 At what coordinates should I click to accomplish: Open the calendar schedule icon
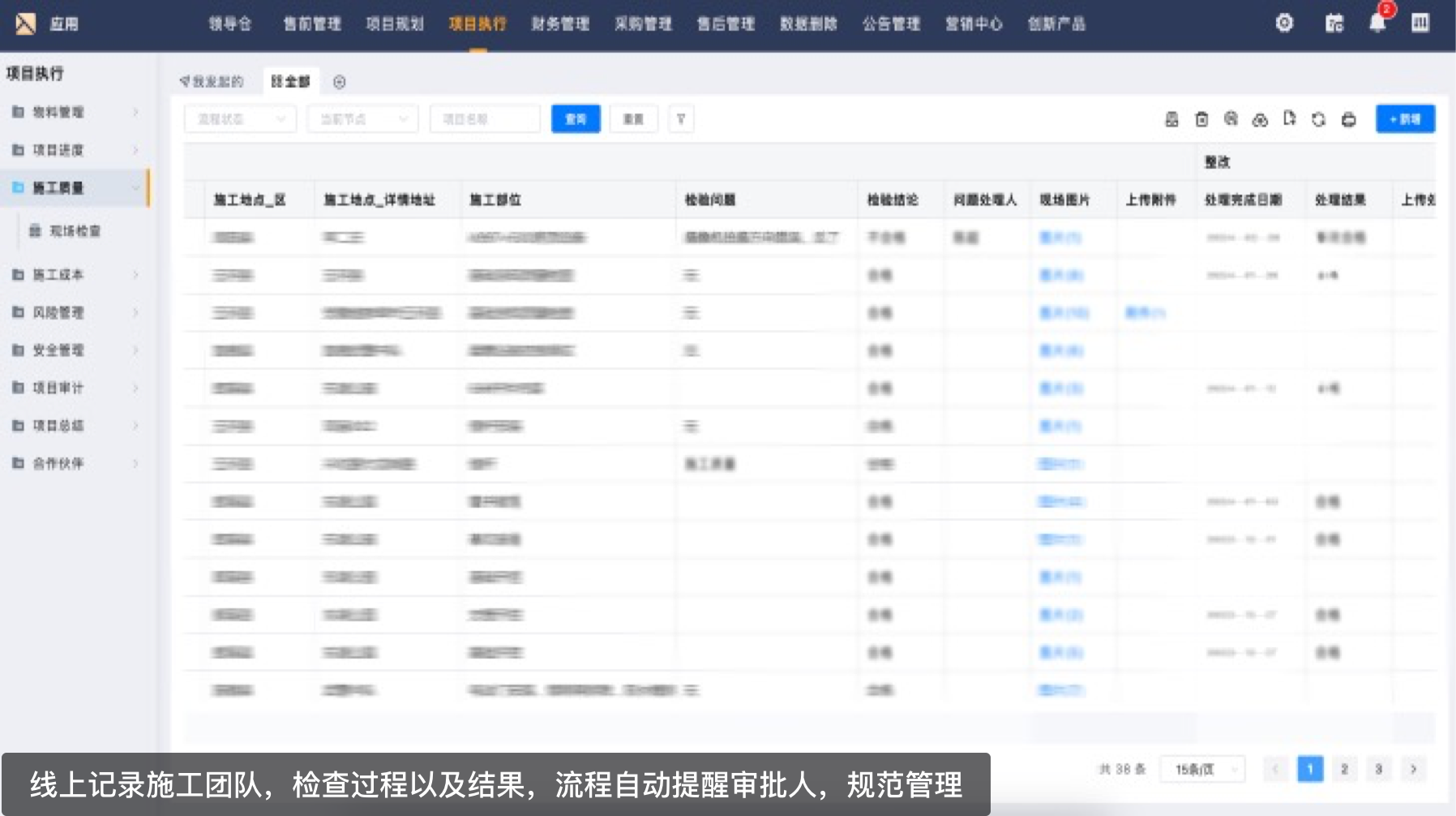point(1334,24)
